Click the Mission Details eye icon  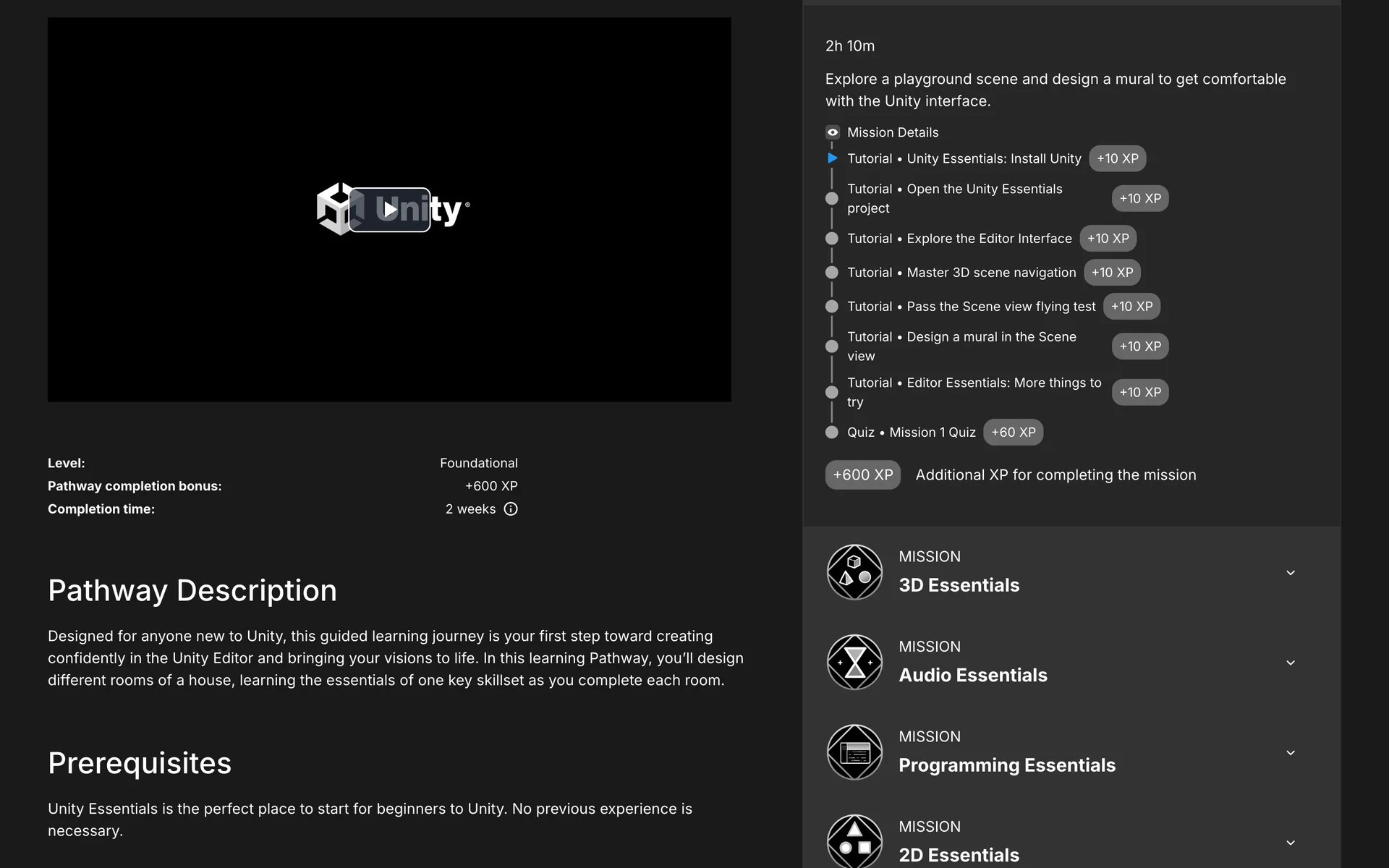[833, 132]
